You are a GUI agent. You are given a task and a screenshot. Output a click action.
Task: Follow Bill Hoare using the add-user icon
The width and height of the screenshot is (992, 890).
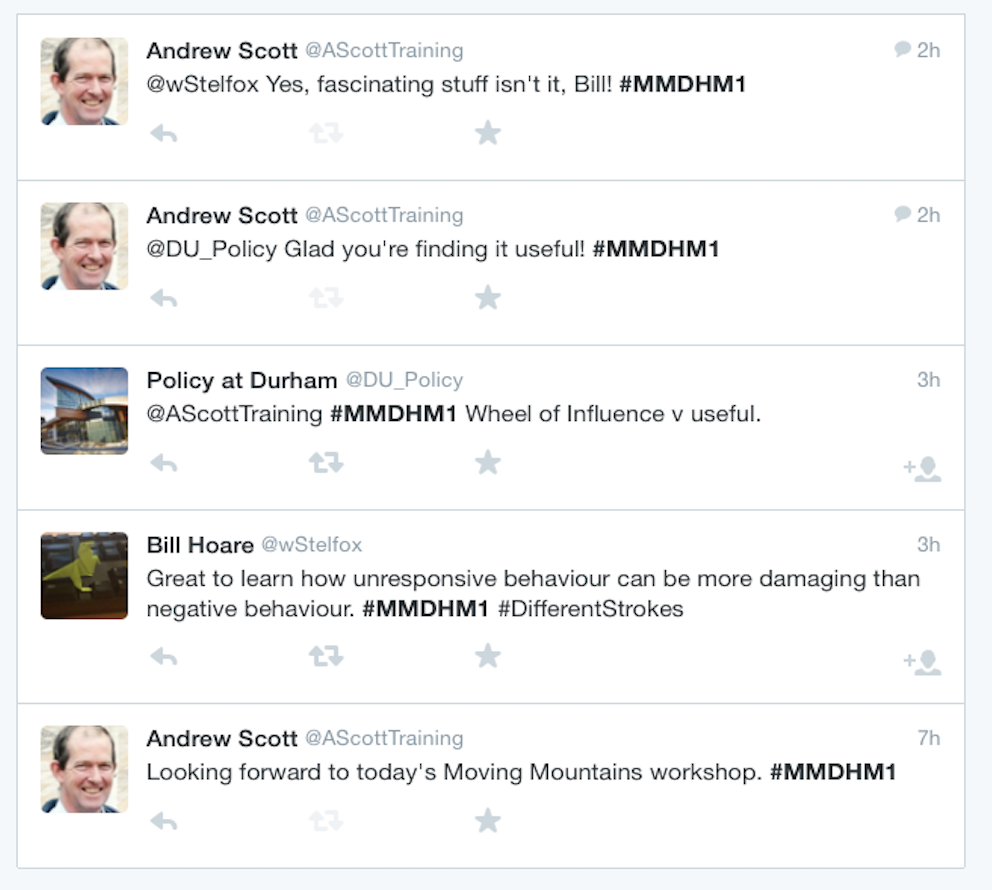tap(922, 662)
